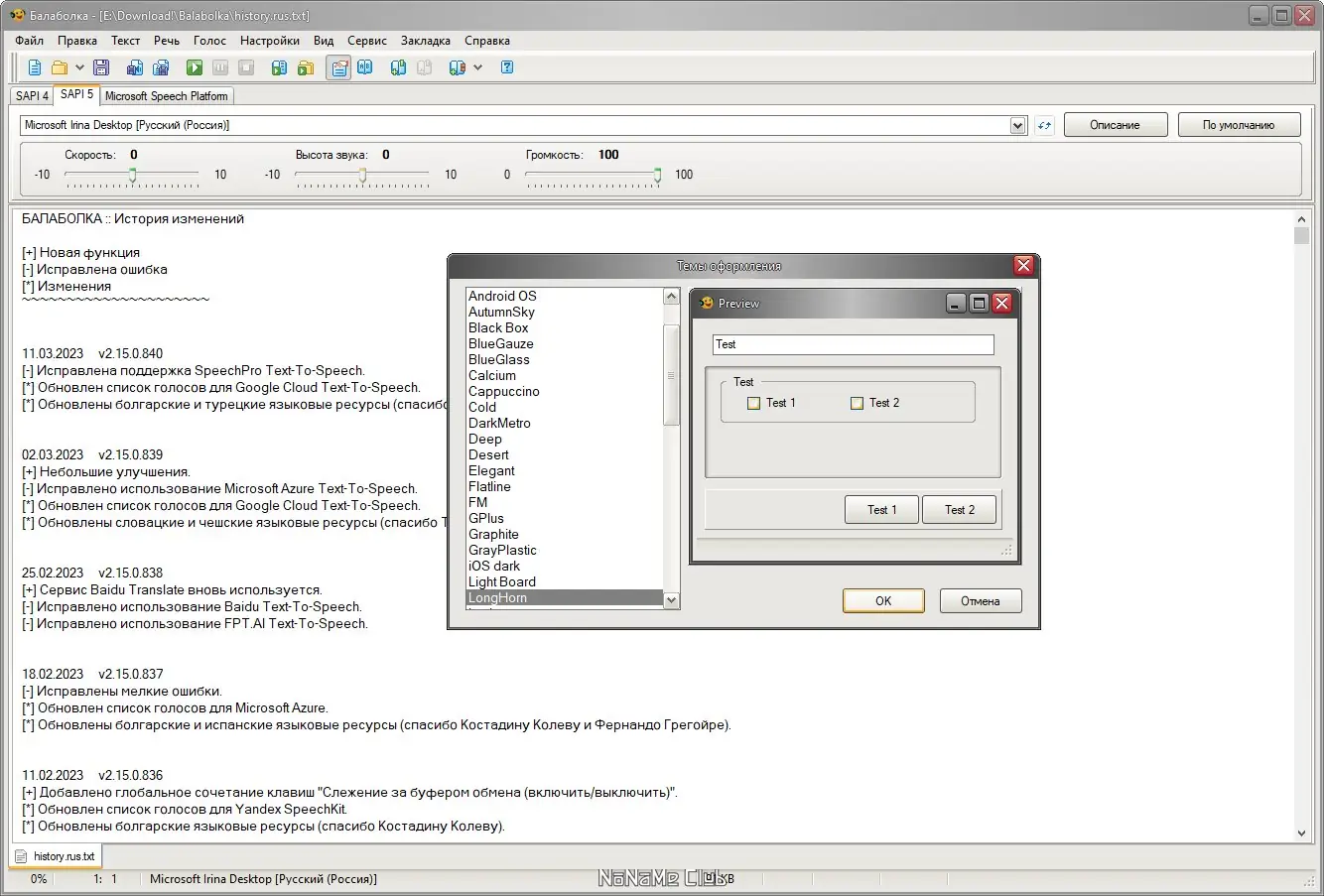1324x896 pixels.
Task: Click the open file folder icon
Action: pos(60,67)
